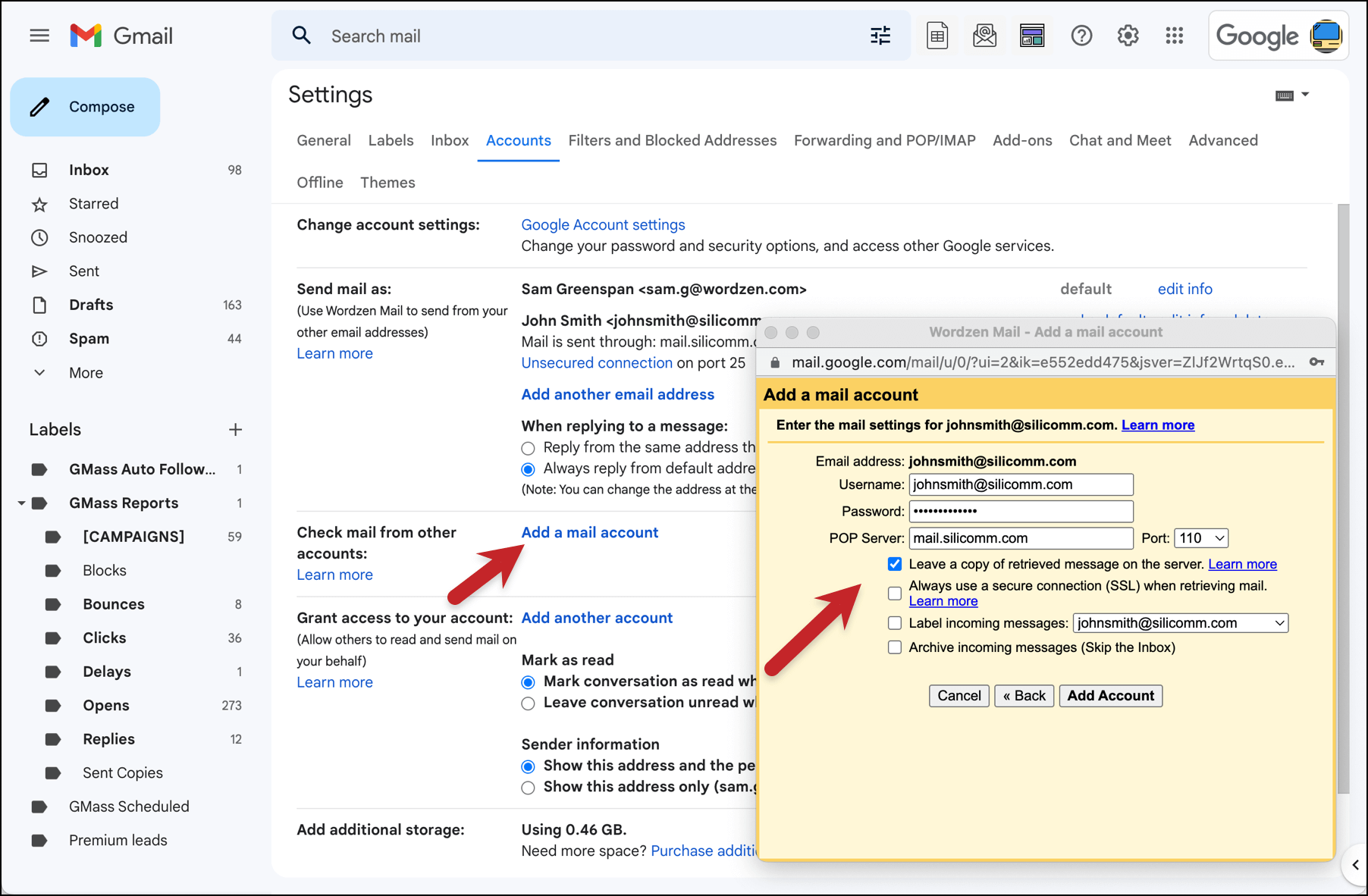
Task: Show search options filter icon
Action: tap(880, 36)
